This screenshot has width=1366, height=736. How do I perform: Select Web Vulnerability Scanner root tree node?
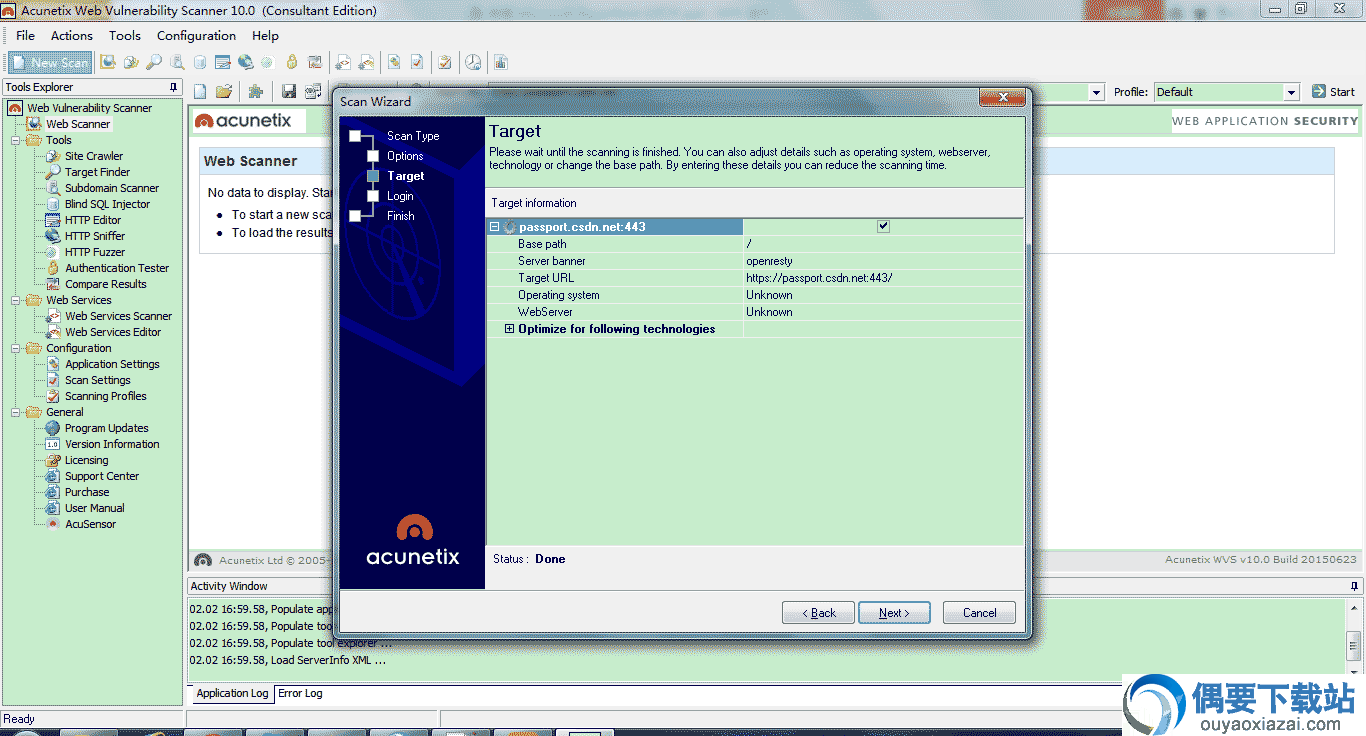(x=89, y=108)
